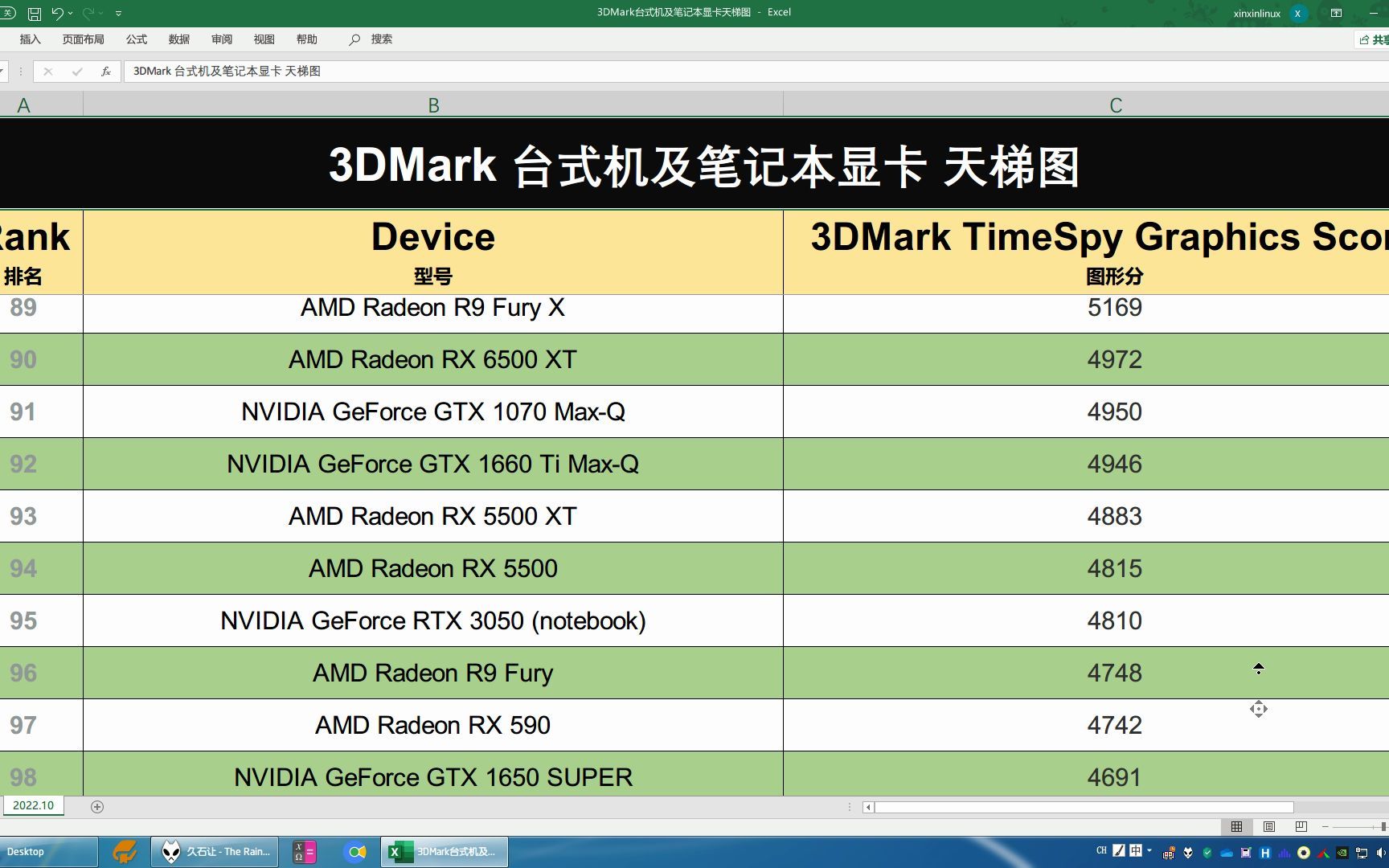Screen dimensions: 1389x868
Task: Click the 3DMark TimeSpy Graphics Score header cell
Action: [1086, 252]
